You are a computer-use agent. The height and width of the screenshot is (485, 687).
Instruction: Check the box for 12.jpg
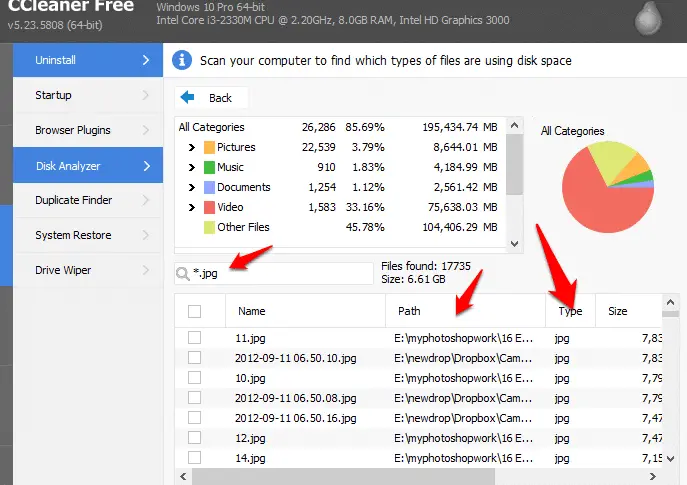point(195,438)
